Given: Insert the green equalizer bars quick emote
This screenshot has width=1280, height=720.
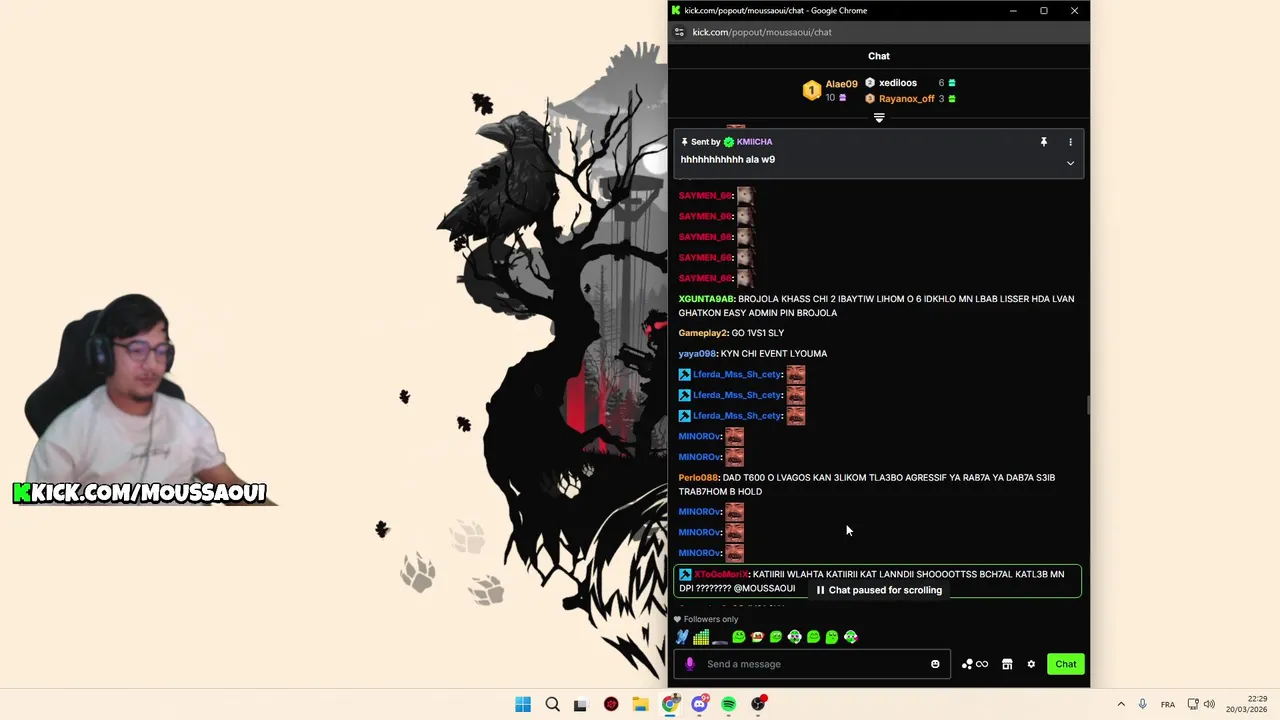Looking at the screenshot, I should click(x=701, y=637).
